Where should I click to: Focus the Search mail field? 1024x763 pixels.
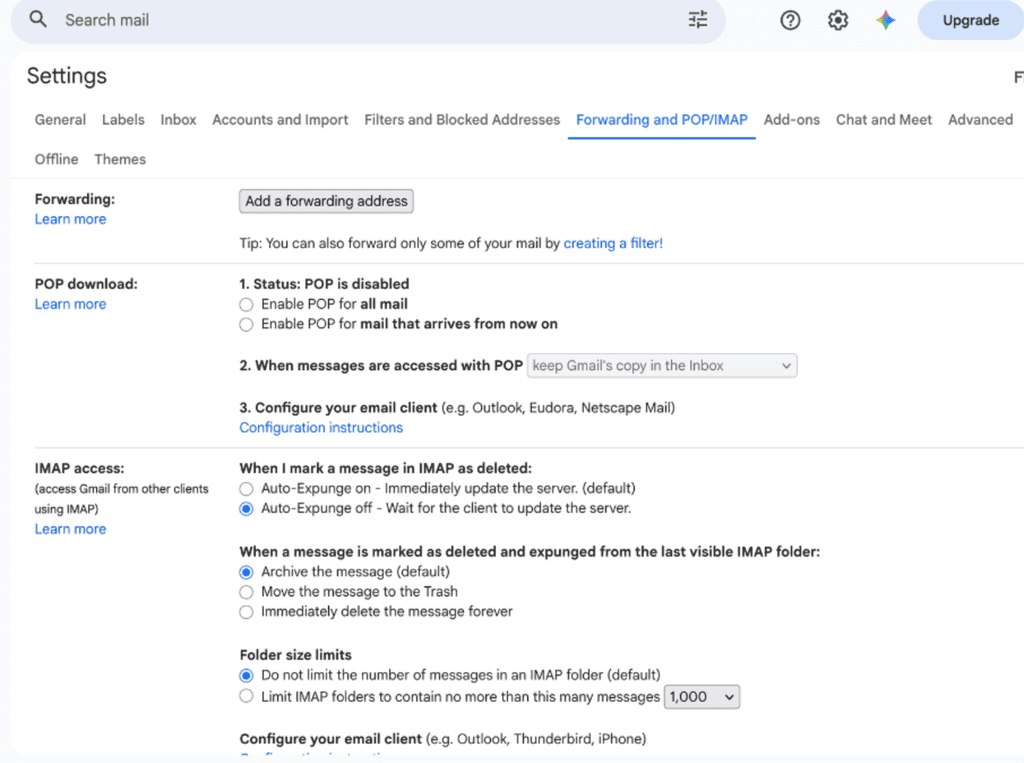[x=366, y=20]
